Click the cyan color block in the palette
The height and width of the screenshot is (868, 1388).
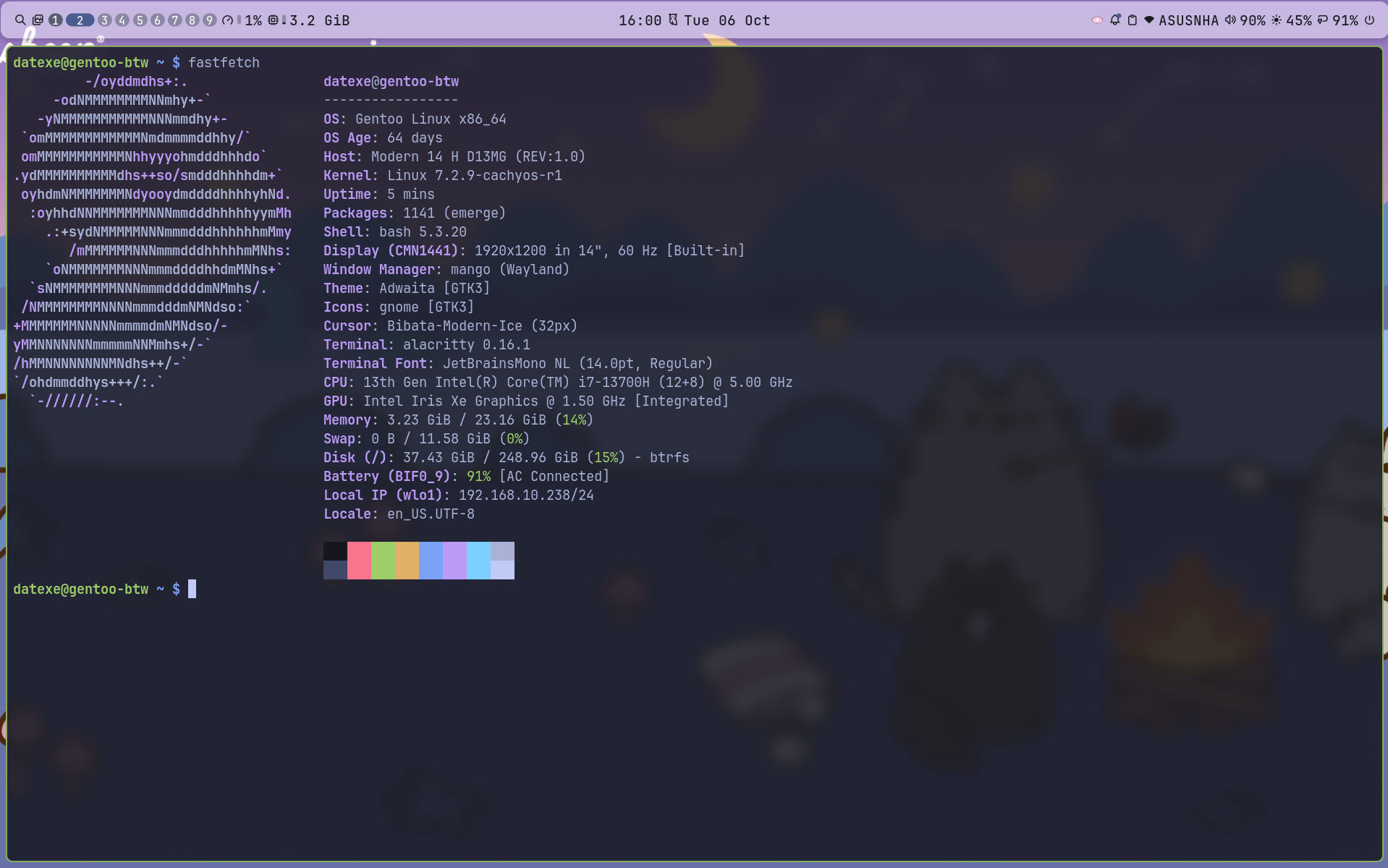point(478,561)
